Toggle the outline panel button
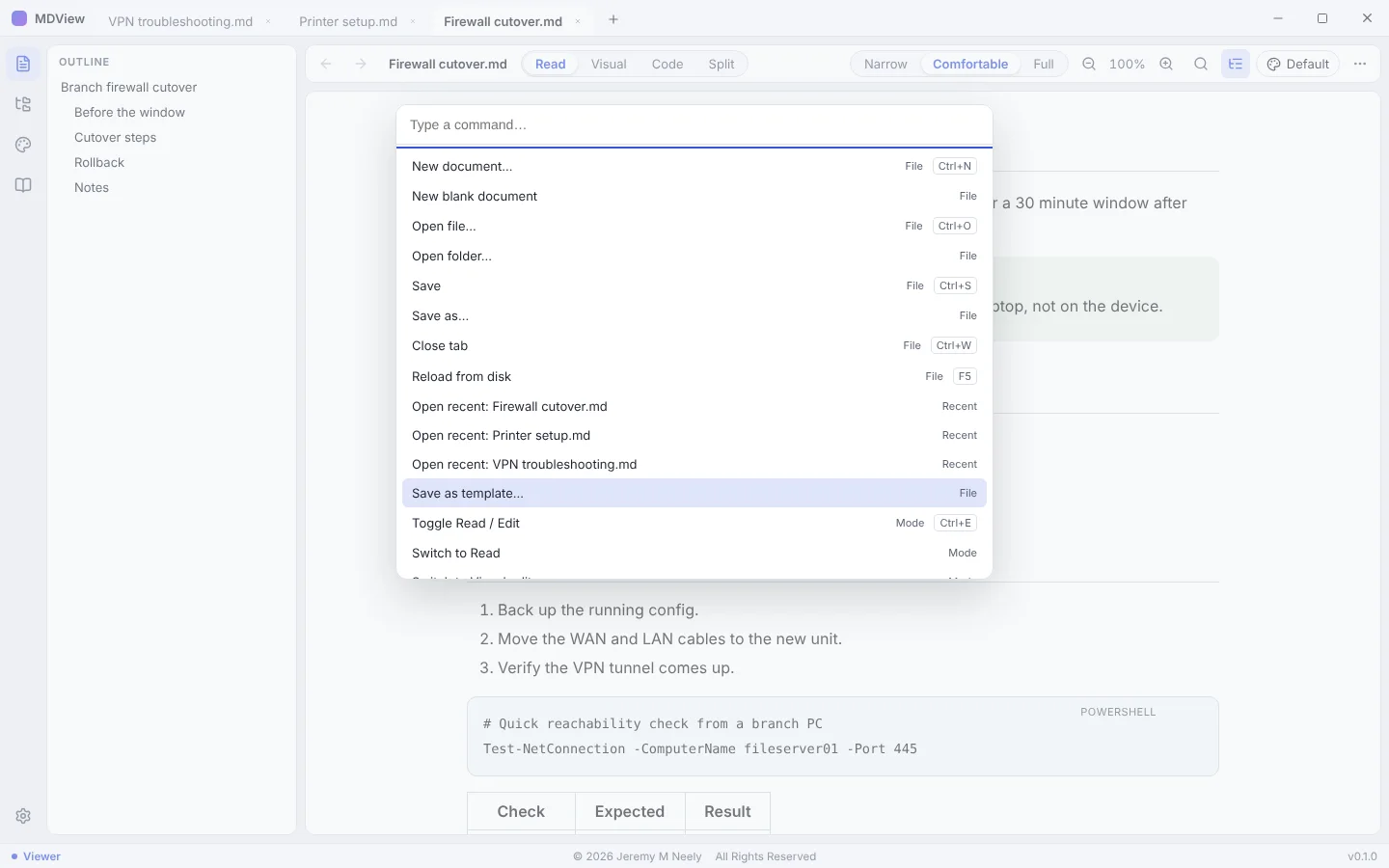 1236,64
